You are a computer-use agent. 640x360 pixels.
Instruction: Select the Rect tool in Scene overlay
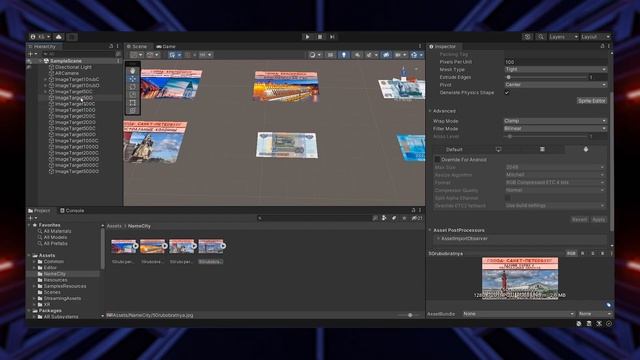[133, 102]
